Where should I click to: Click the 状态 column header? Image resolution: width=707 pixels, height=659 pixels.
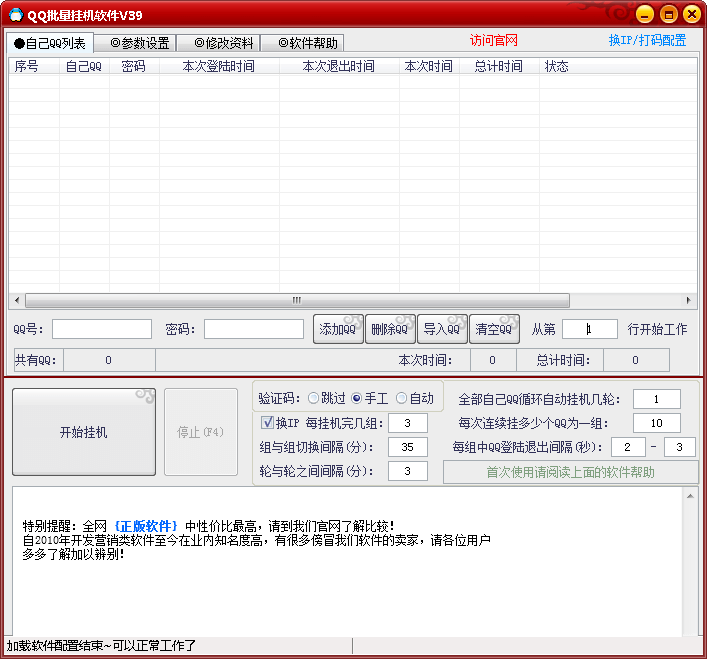(x=618, y=66)
